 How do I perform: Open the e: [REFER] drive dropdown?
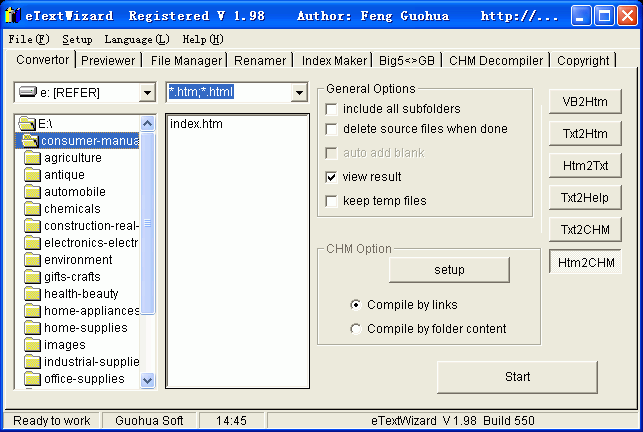(x=148, y=93)
